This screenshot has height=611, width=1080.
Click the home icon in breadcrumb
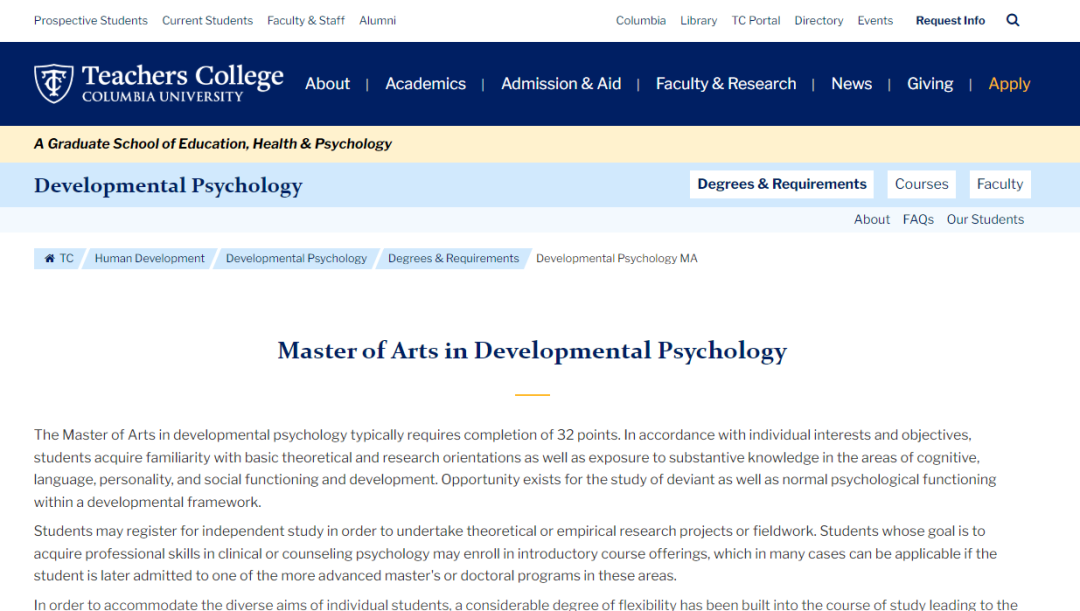tap(50, 258)
